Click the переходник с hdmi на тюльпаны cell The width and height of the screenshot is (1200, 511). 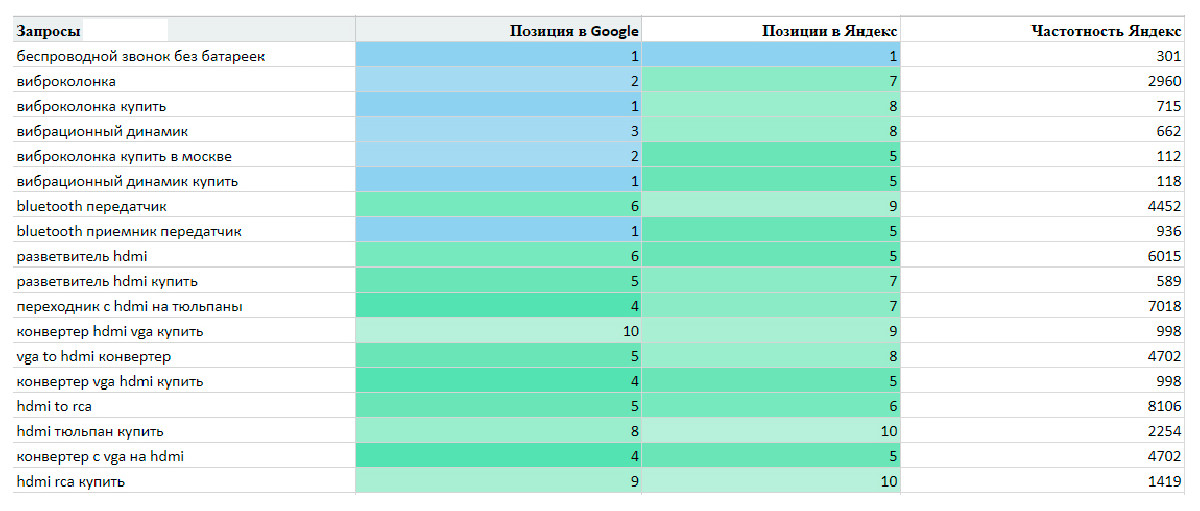184,306
